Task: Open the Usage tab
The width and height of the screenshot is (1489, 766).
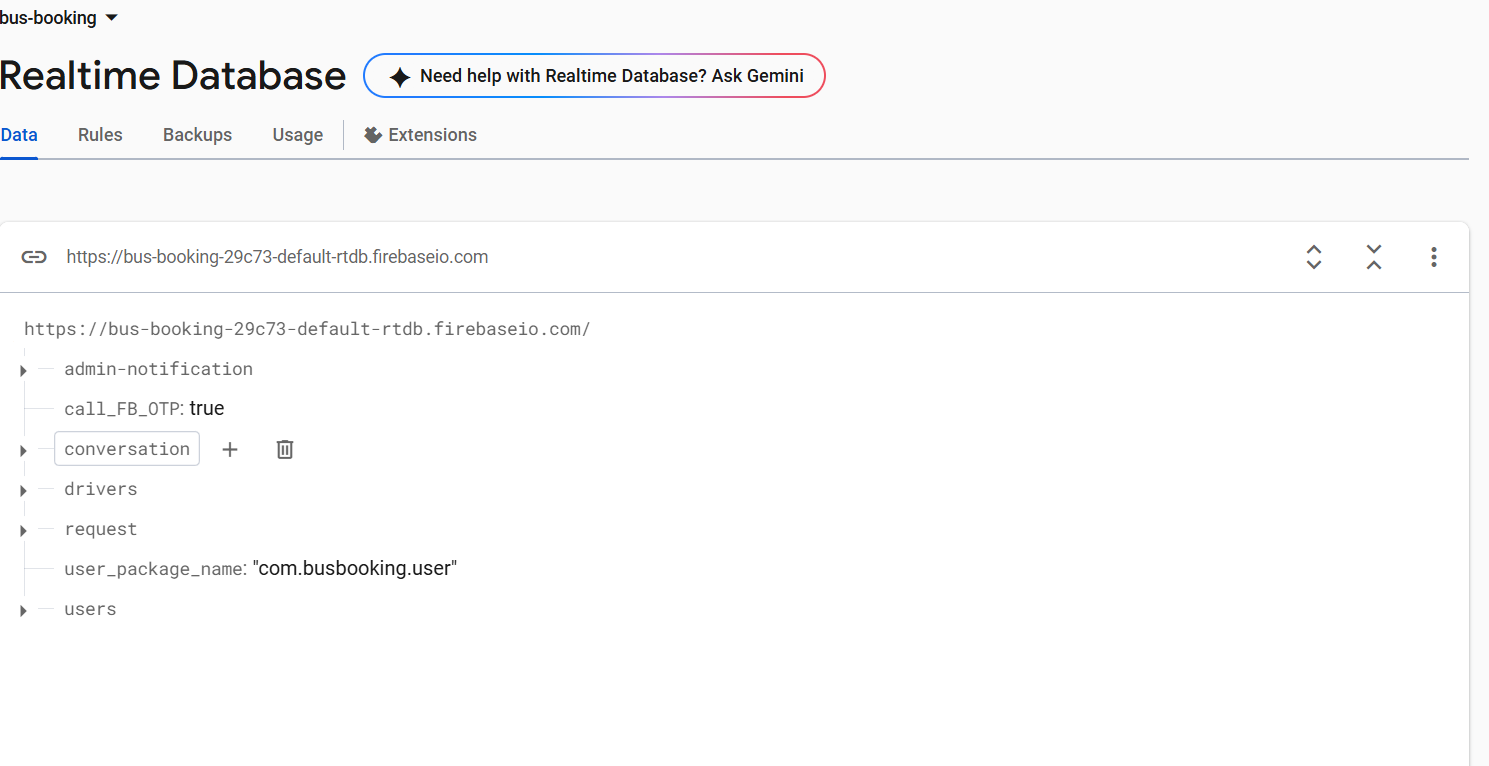Action: coord(298,135)
